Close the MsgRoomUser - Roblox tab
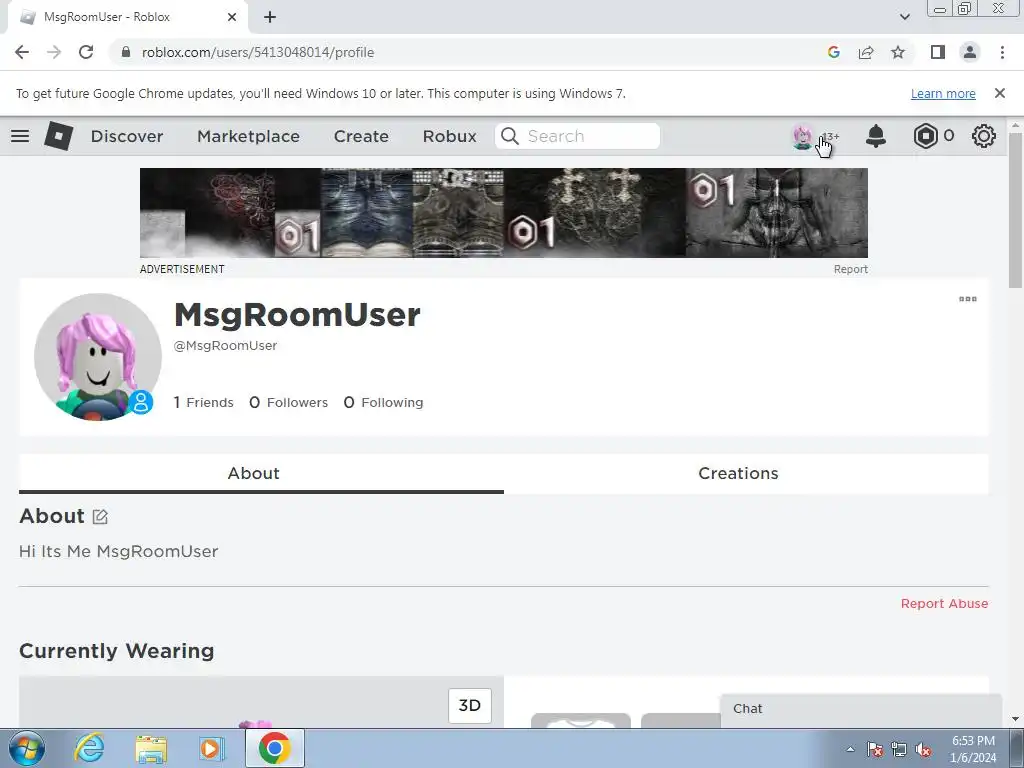The width and height of the screenshot is (1024, 768). point(232,17)
